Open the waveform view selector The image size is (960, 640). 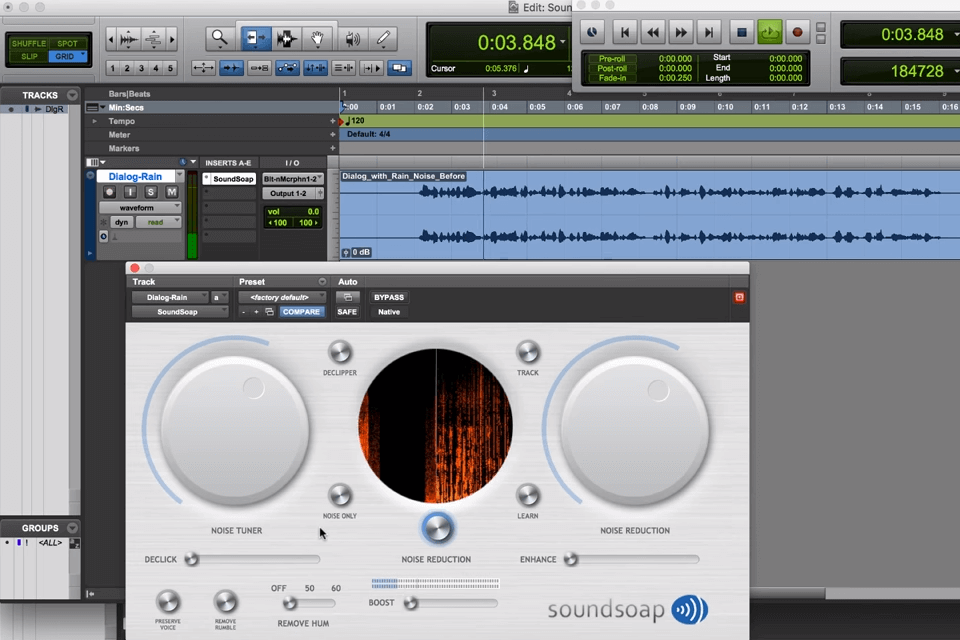[x=138, y=207]
